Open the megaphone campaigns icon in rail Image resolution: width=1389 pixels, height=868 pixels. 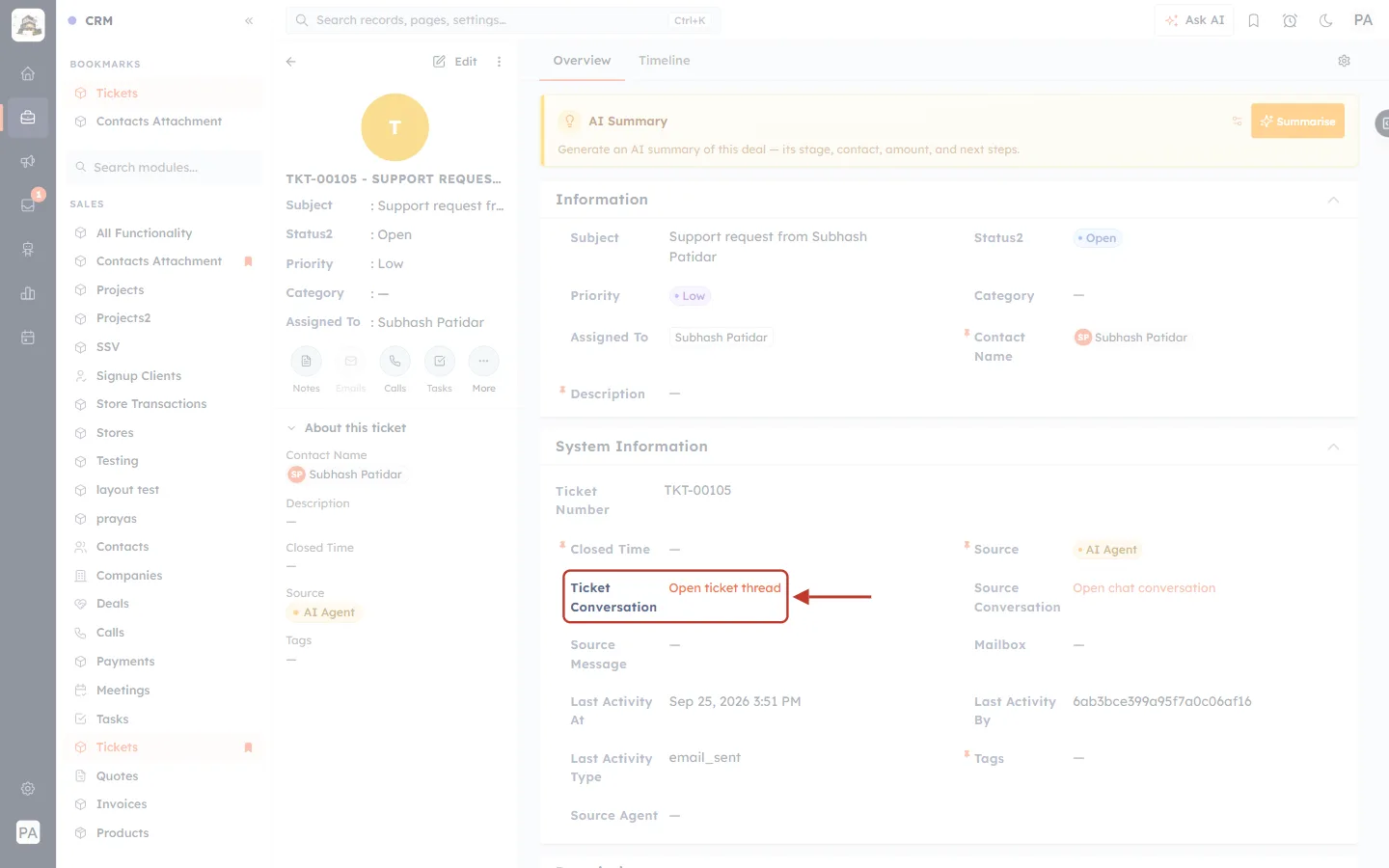[x=28, y=161]
